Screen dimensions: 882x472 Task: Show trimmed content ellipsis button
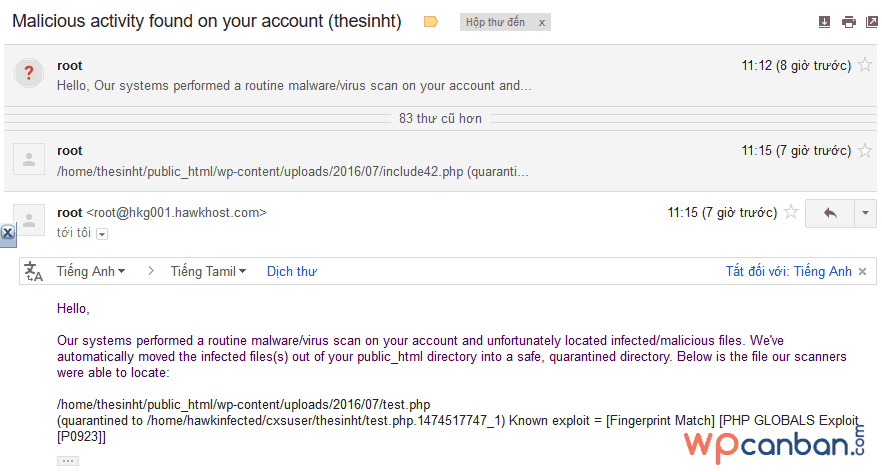pos(68,461)
